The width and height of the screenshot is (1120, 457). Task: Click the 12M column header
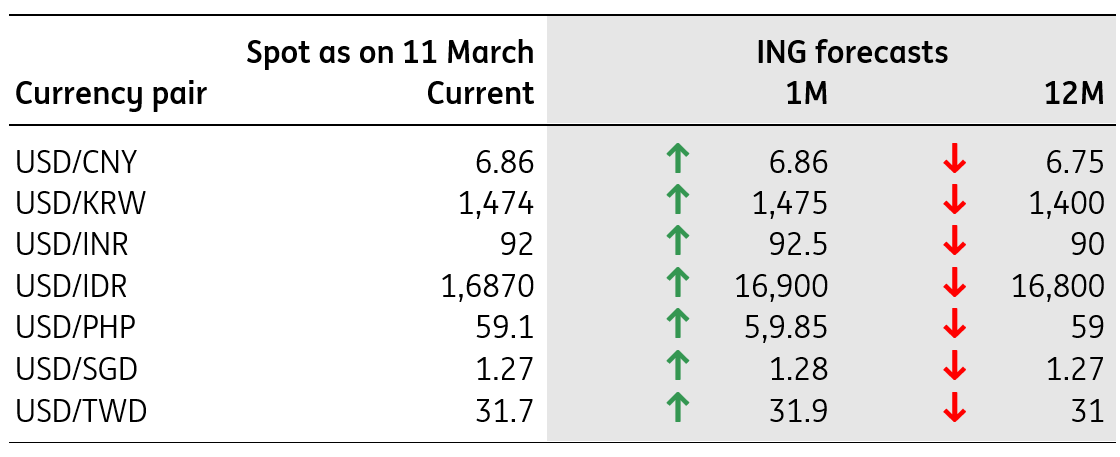(x=1074, y=94)
